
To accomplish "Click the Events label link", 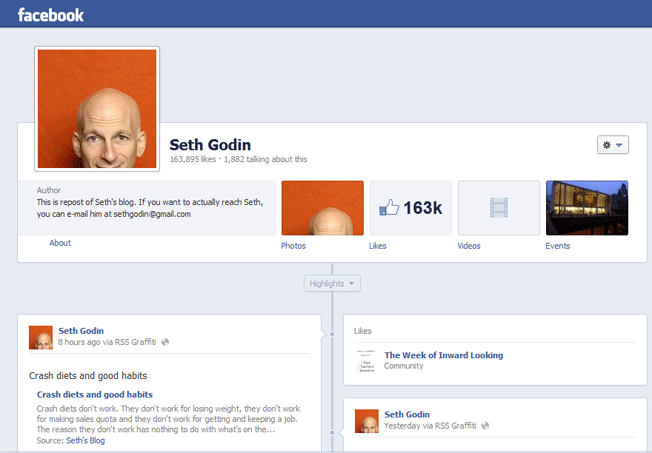I will click(x=558, y=245).
